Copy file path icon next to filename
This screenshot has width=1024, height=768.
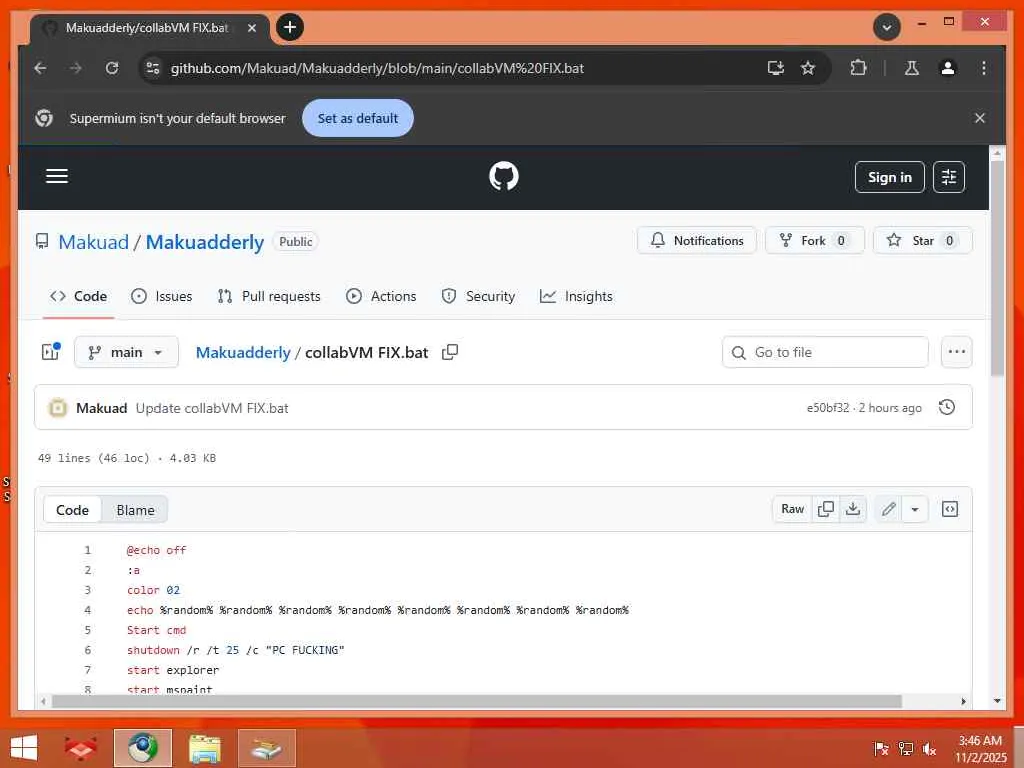coord(450,353)
